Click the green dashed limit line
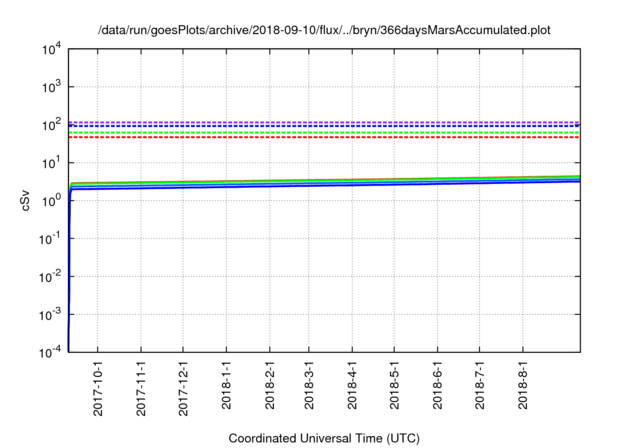 [x=324, y=133]
